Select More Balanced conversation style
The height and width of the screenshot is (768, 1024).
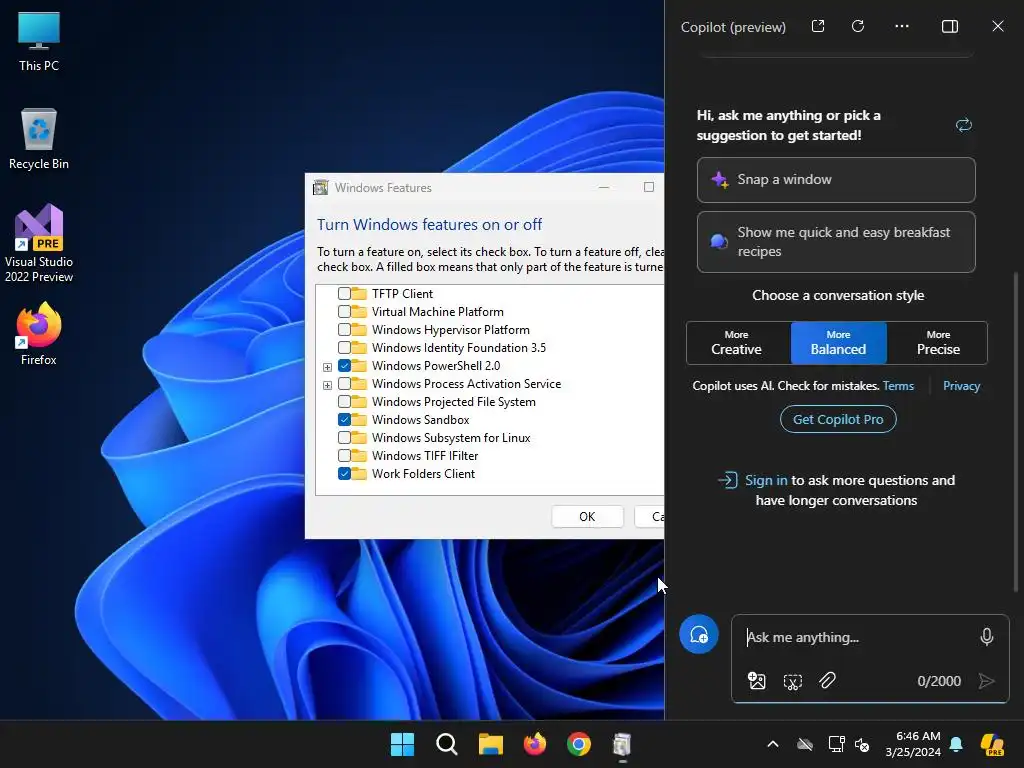coord(839,343)
